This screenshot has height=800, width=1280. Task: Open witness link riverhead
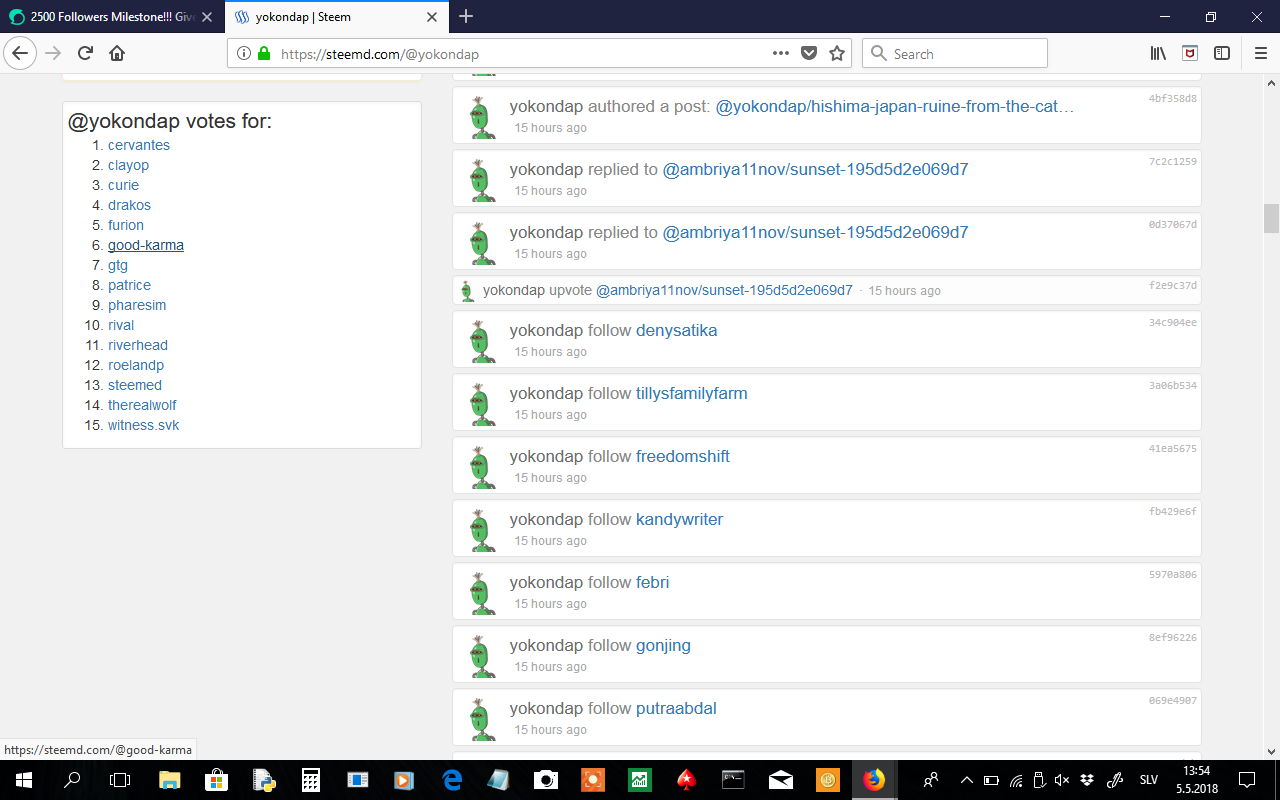(x=138, y=345)
